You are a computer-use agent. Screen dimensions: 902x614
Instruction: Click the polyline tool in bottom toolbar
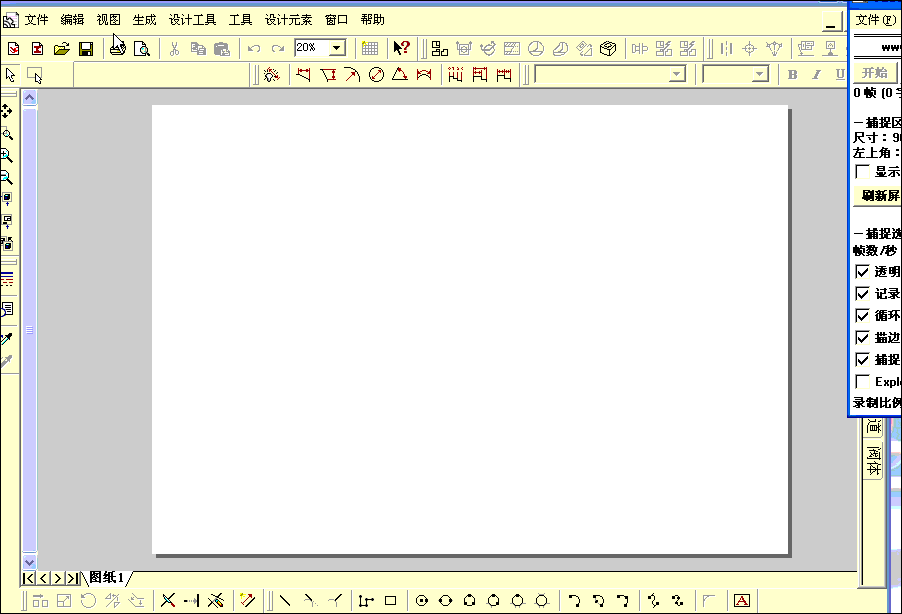point(366,601)
